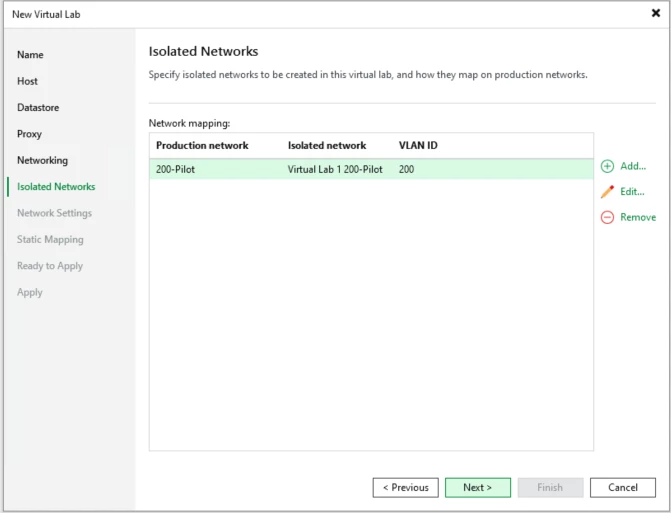Select the 200-Pilot network mapping row
The width and height of the screenshot is (671, 513).
point(370,170)
